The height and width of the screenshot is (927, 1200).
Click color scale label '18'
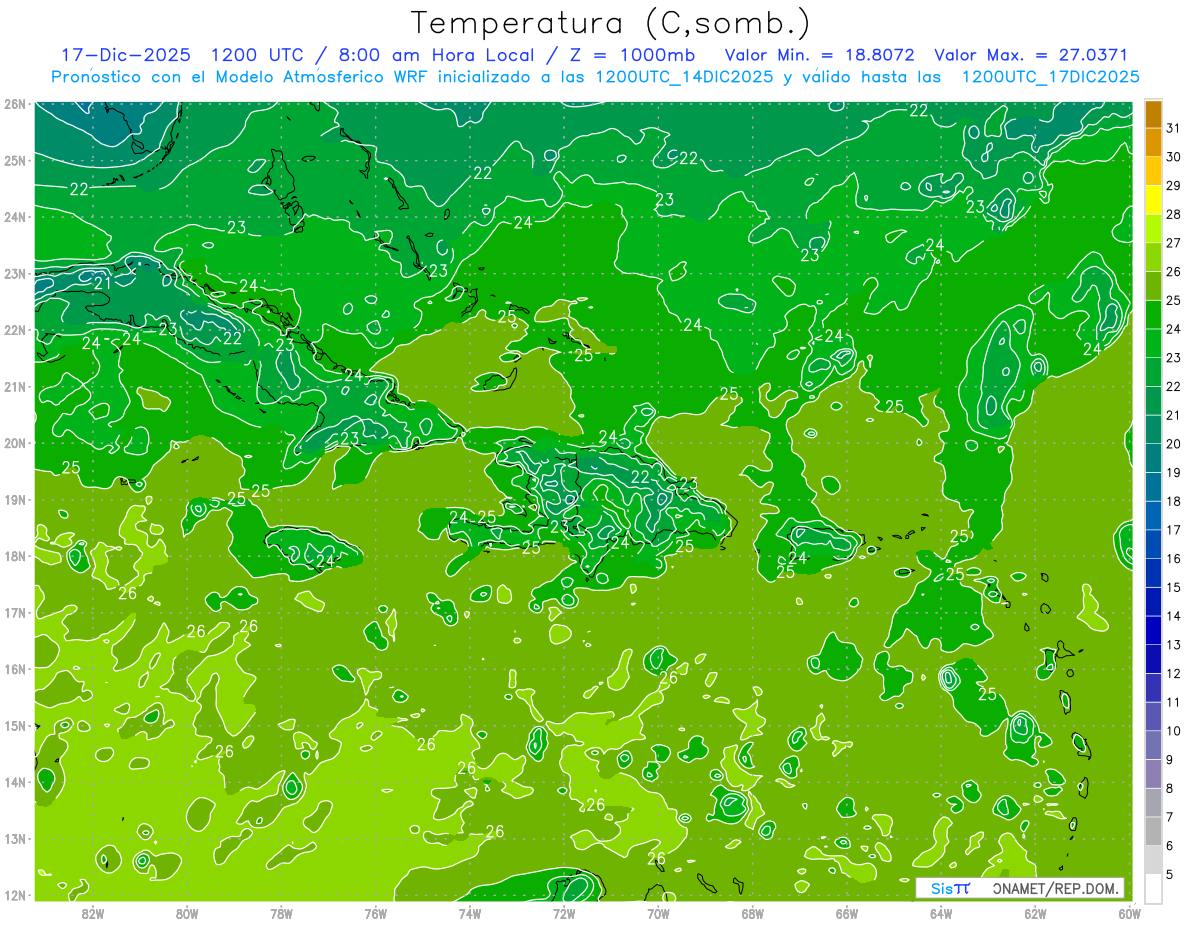pos(1174,501)
